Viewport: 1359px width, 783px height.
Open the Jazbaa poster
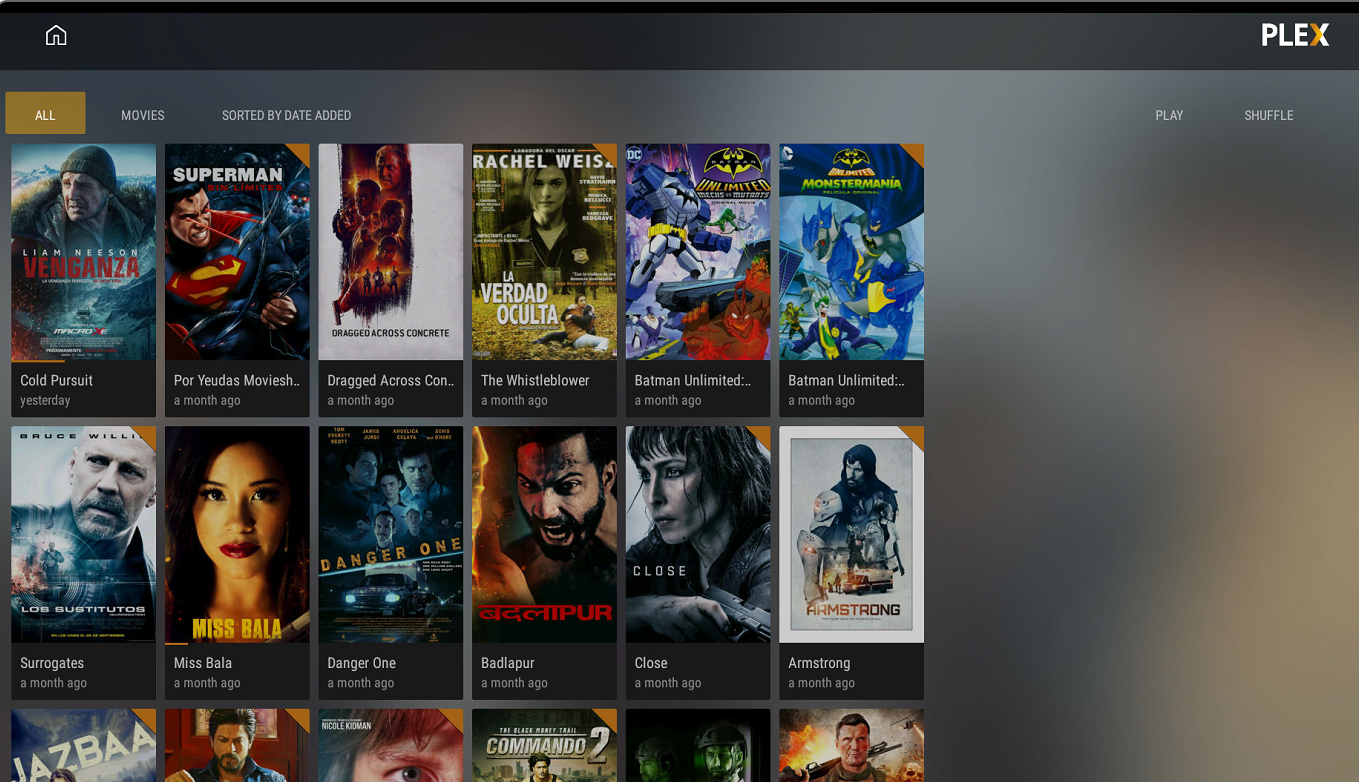[x=83, y=746]
